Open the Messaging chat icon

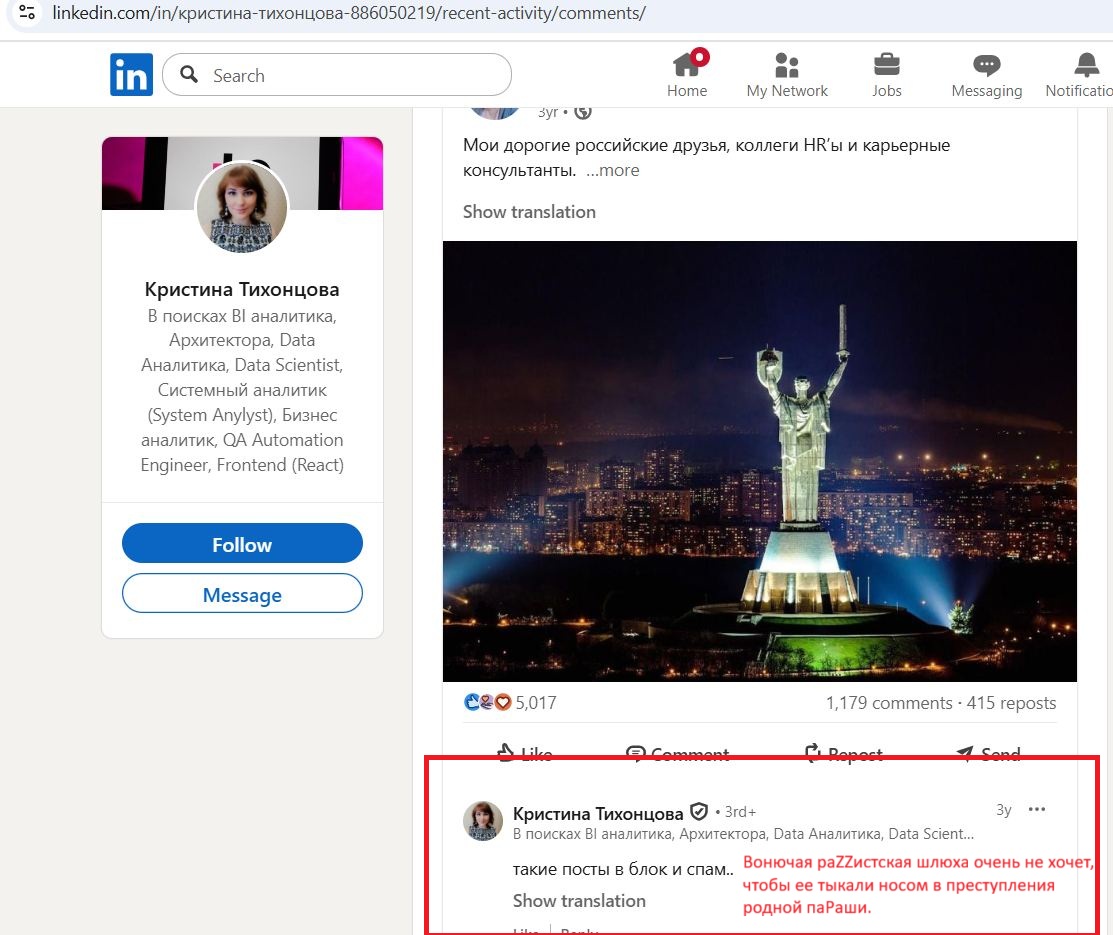coord(986,66)
